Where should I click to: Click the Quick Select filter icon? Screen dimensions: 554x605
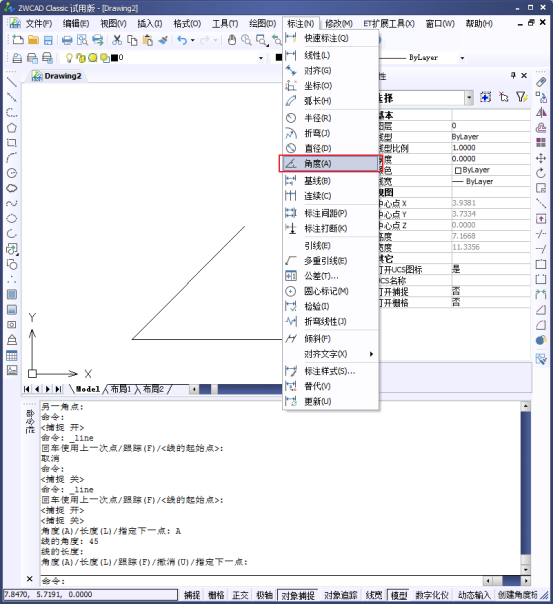click(x=522, y=97)
